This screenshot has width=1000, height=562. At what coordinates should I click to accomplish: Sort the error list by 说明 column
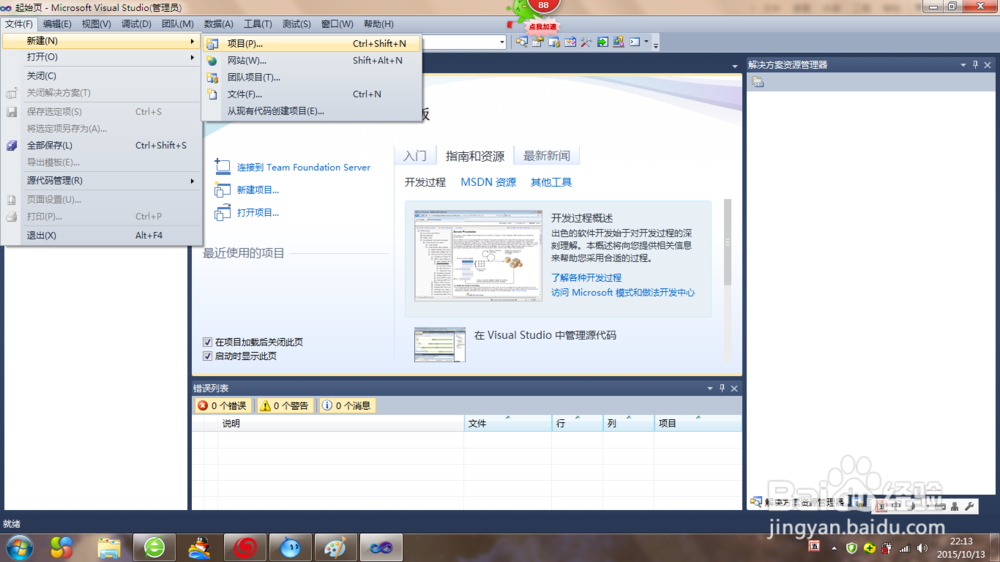click(341, 423)
